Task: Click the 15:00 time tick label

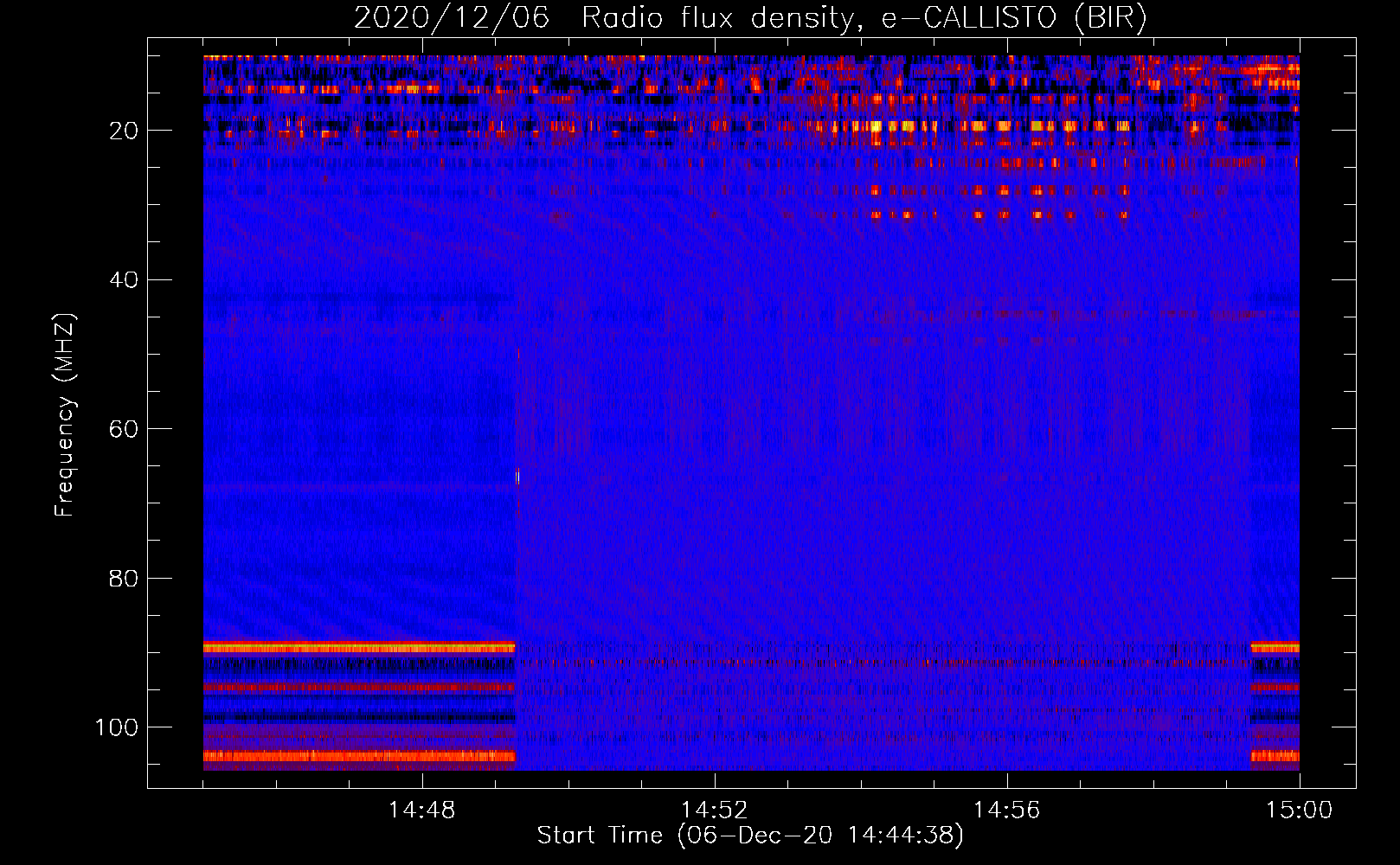Action: (1300, 811)
